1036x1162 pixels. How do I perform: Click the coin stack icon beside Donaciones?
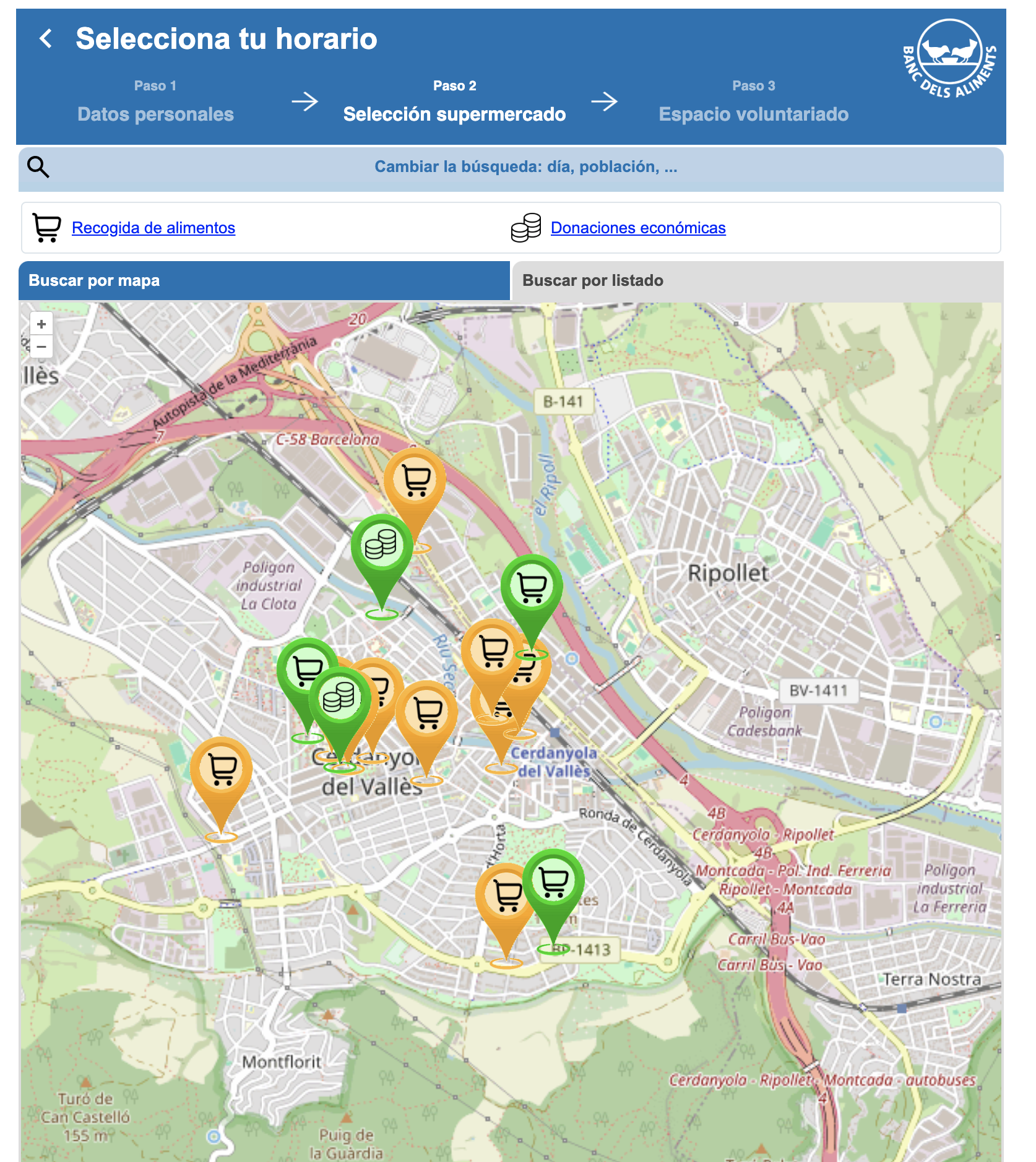point(526,228)
